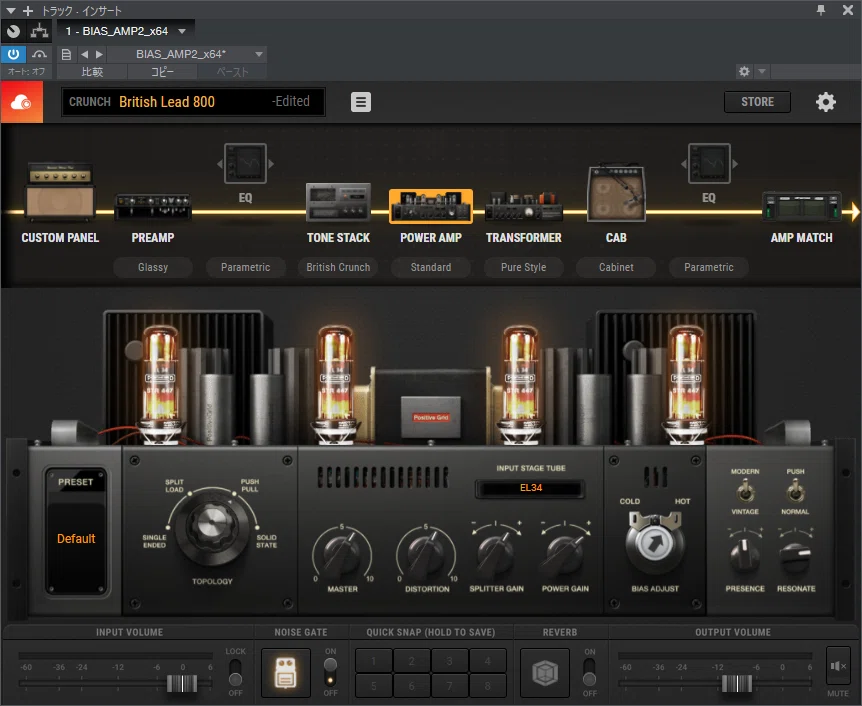862x706 pixels.
Task: Open the power amp Preset Default selector
Action: (76, 538)
